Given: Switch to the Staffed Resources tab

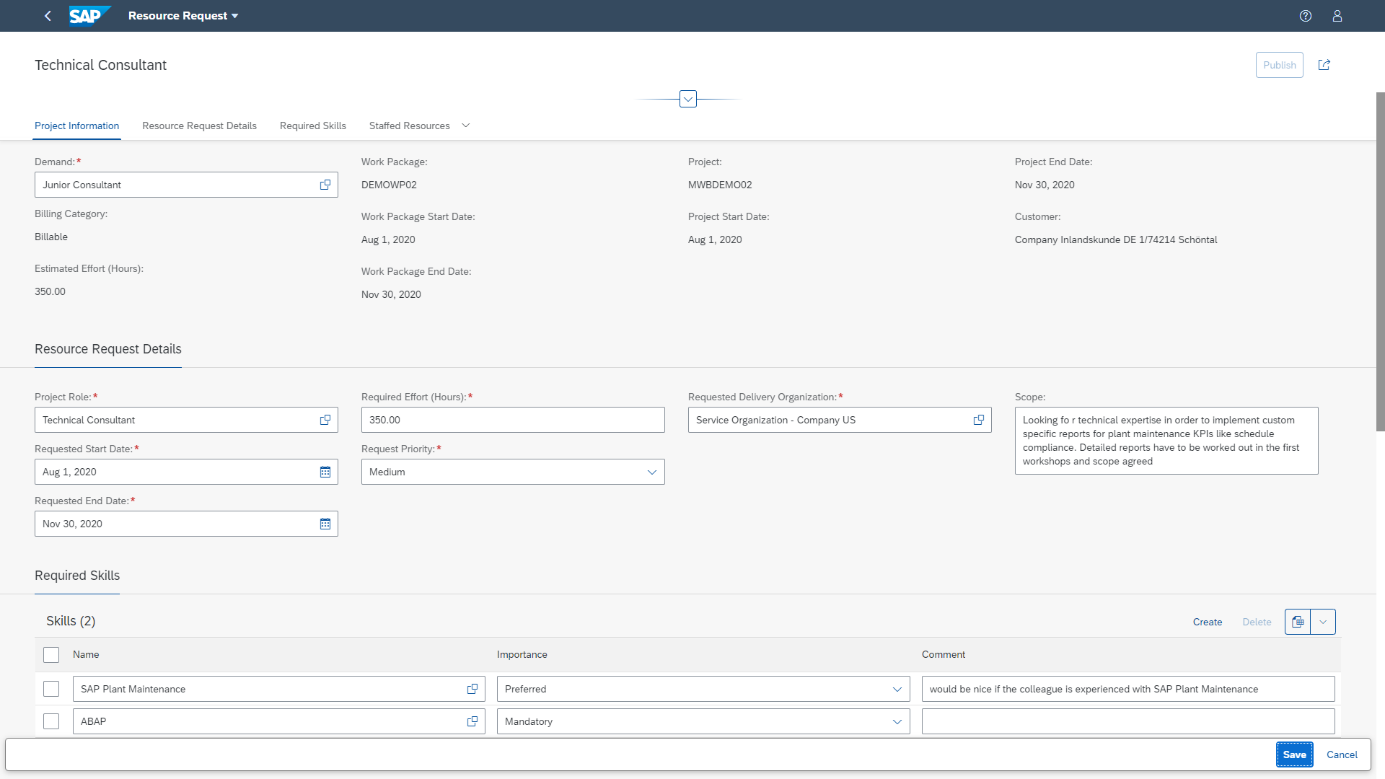Looking at the screenshot, I should coord(409,126).
